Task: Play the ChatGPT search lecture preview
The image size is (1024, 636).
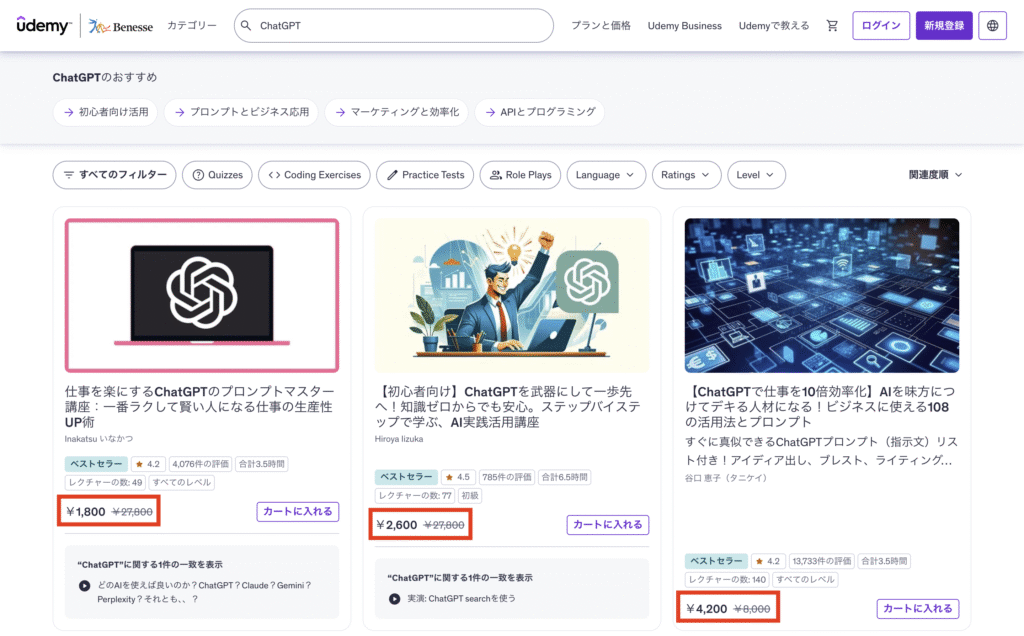Action: pyautogui.click(x=395, y=599)
